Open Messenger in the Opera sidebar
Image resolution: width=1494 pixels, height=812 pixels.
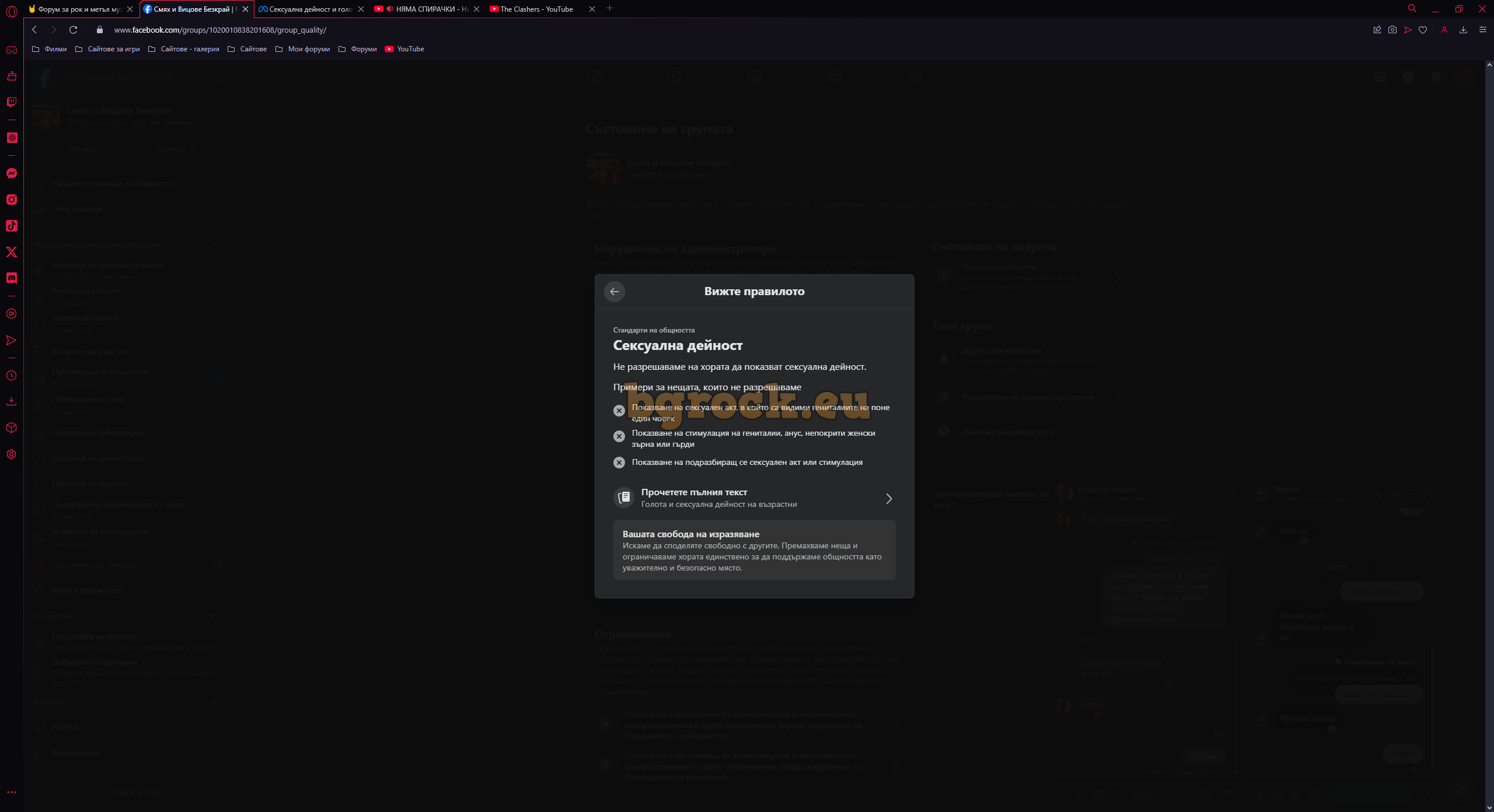tap(11, 173)
